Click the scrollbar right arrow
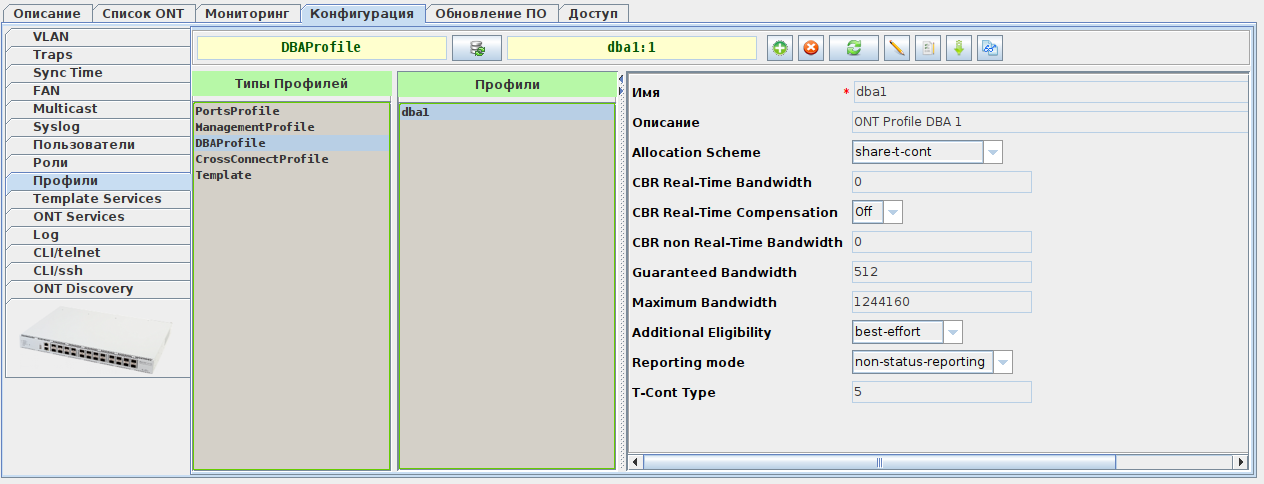This screenshot has width=1264, height=484. pyautogui.click(x=1241, y=462)
